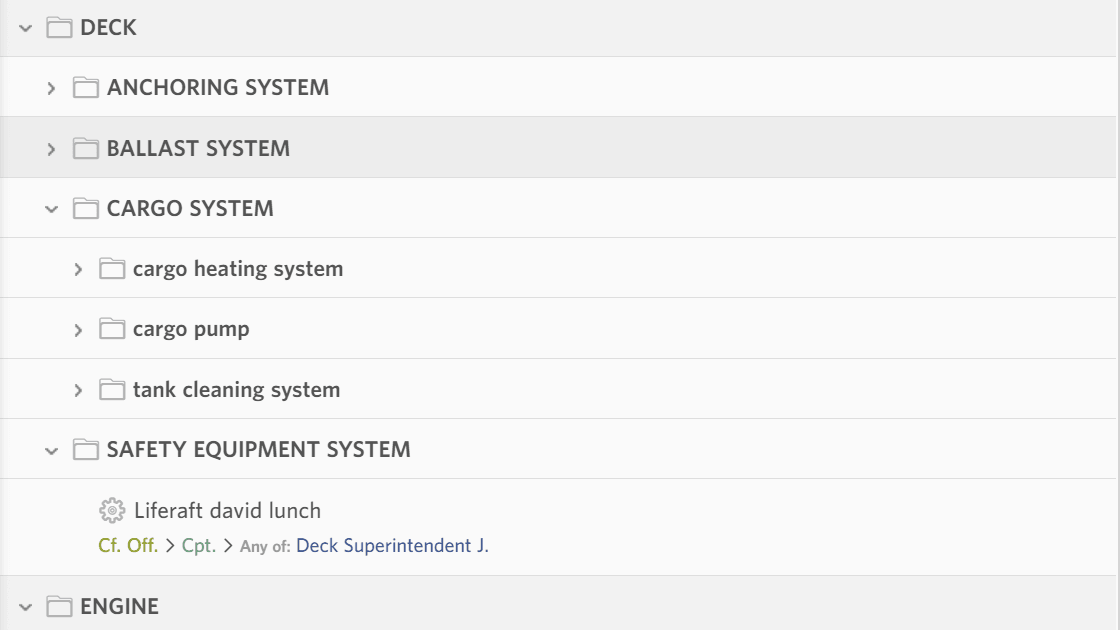Click the BALLAST SYSTEM folder icon
Viewport: 1120px width, 630px height.
coord(87,147)
